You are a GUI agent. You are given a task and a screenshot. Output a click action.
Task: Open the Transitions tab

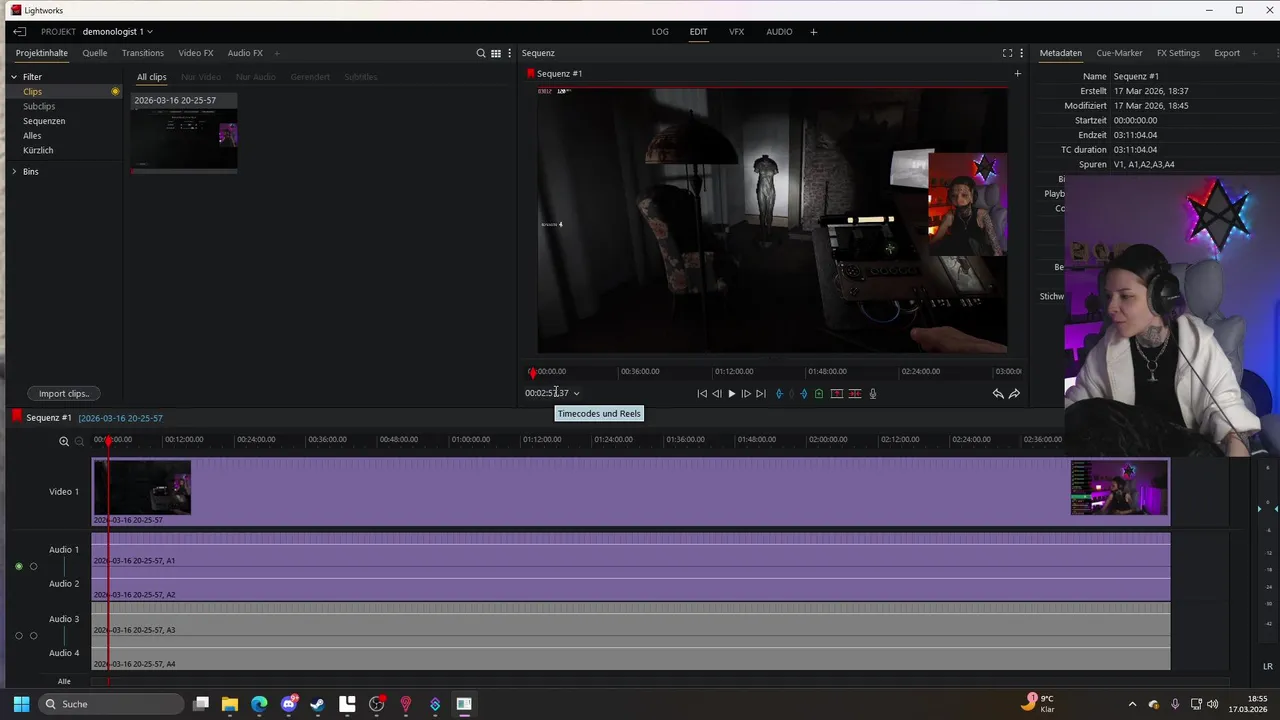pos(143,53)
